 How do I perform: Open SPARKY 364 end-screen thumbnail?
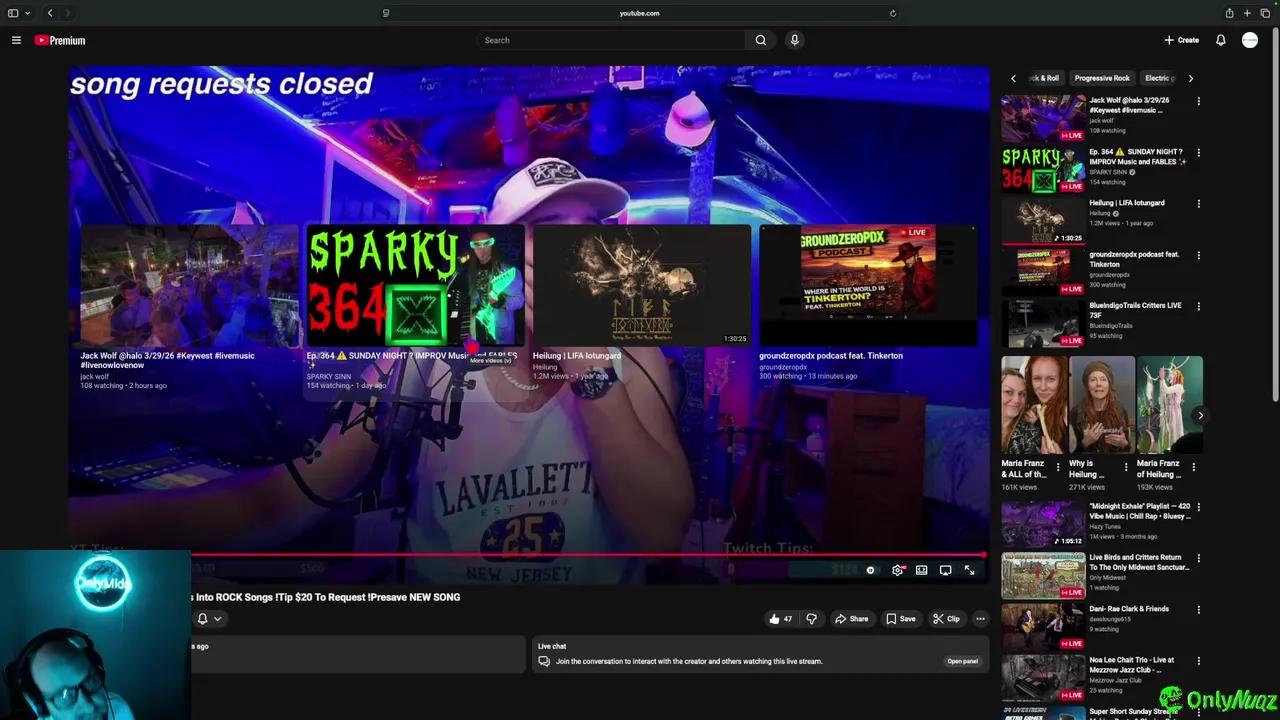coord(415,286)
